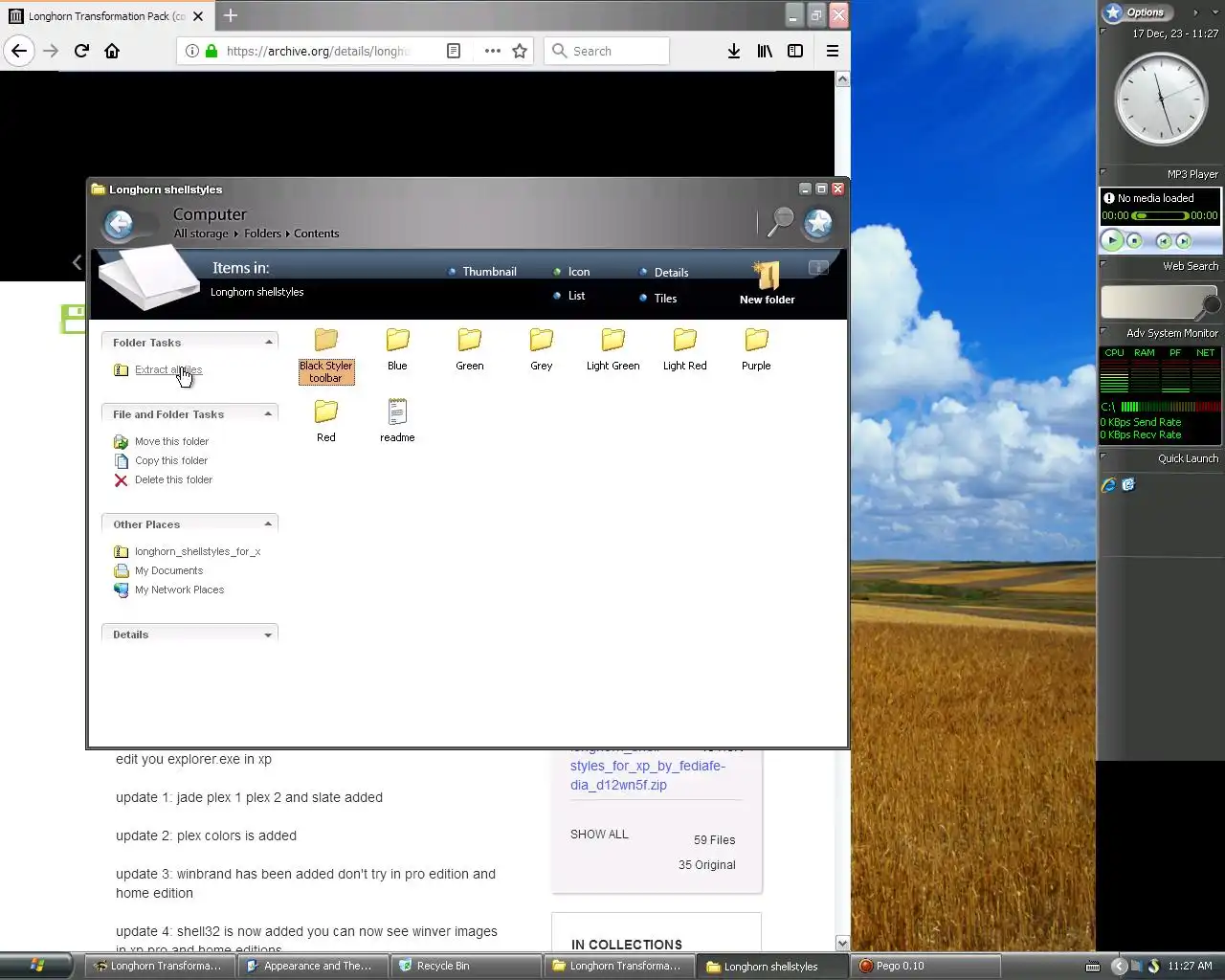Click Delete this folder
The image size is (1225, 980).
pos(173,479)
